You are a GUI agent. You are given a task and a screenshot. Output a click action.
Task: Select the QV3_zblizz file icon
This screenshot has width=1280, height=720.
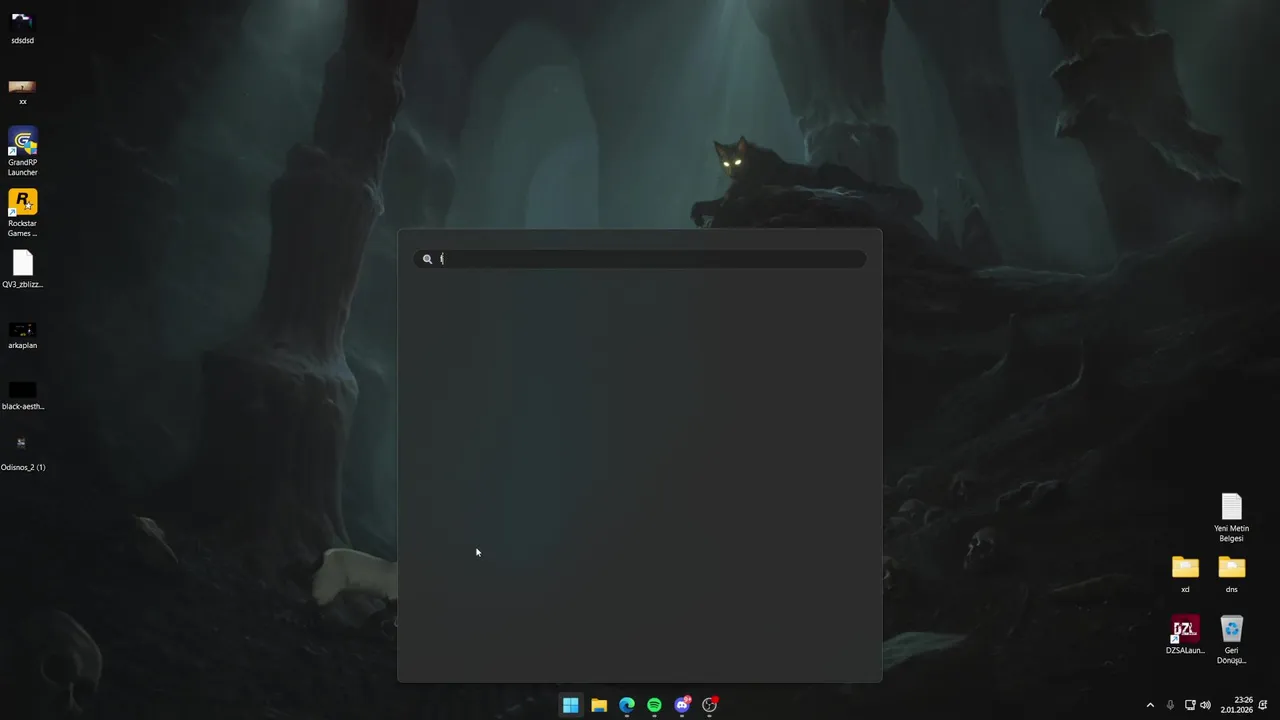(22, 270)
